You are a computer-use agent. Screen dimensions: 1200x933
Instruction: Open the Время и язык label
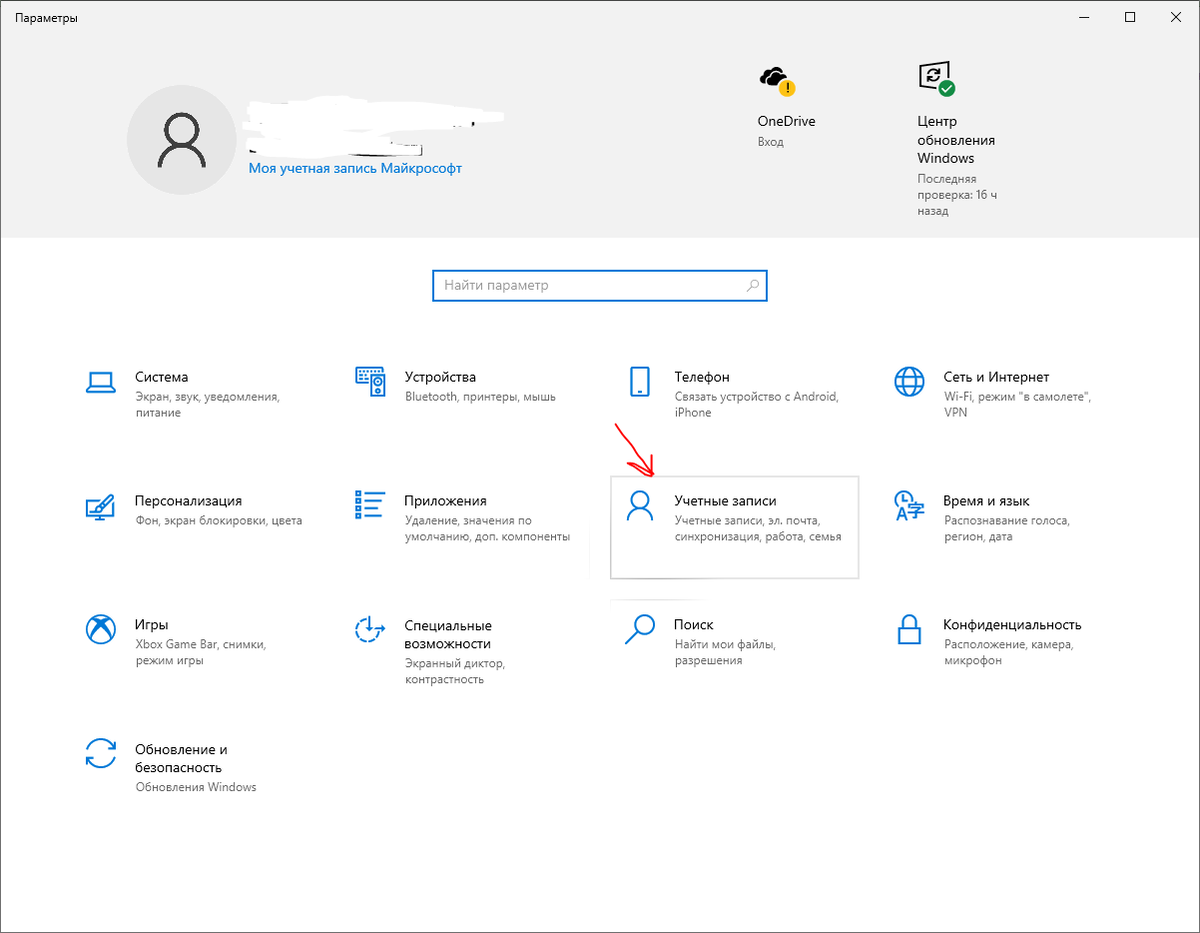tap(986, 501)
